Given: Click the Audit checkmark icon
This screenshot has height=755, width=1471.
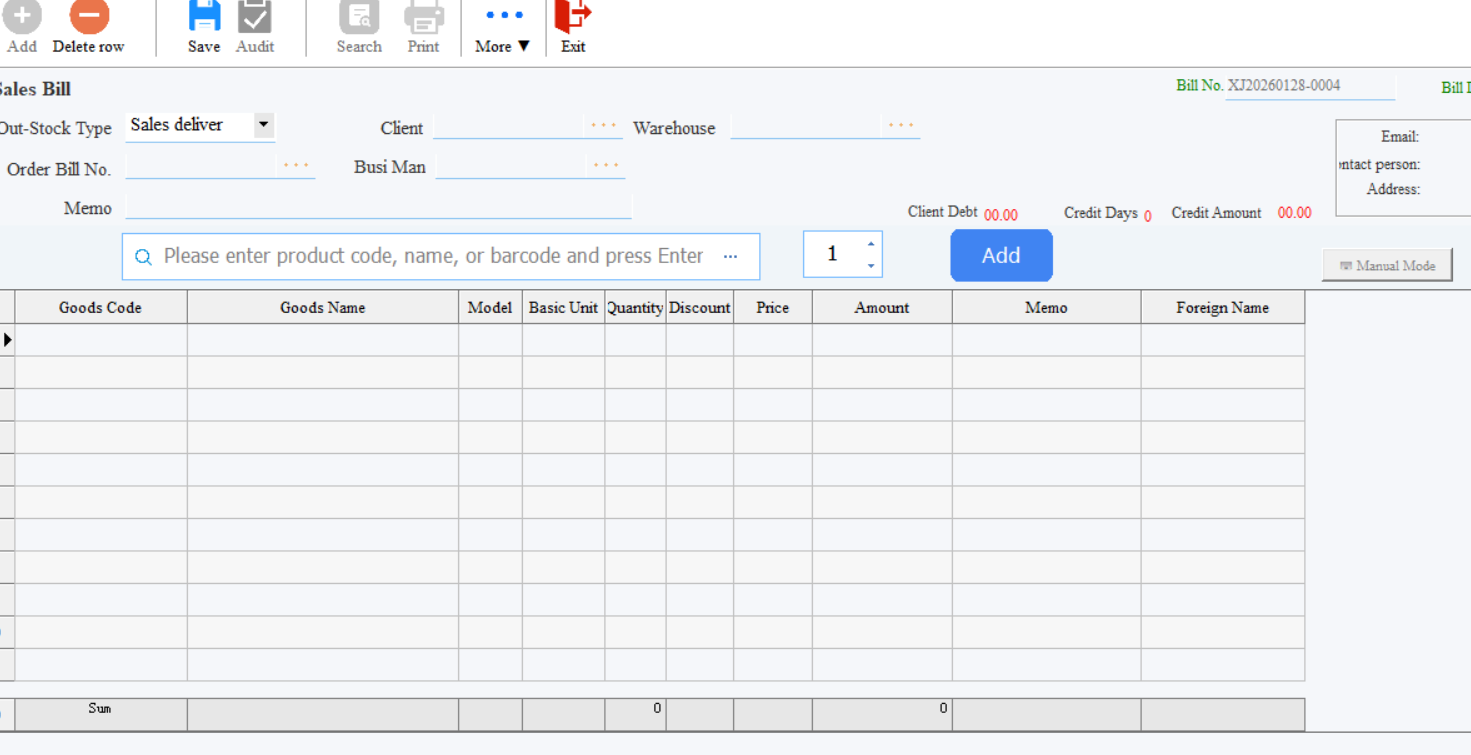Looking at the screenshot, I should pos(255,17).
